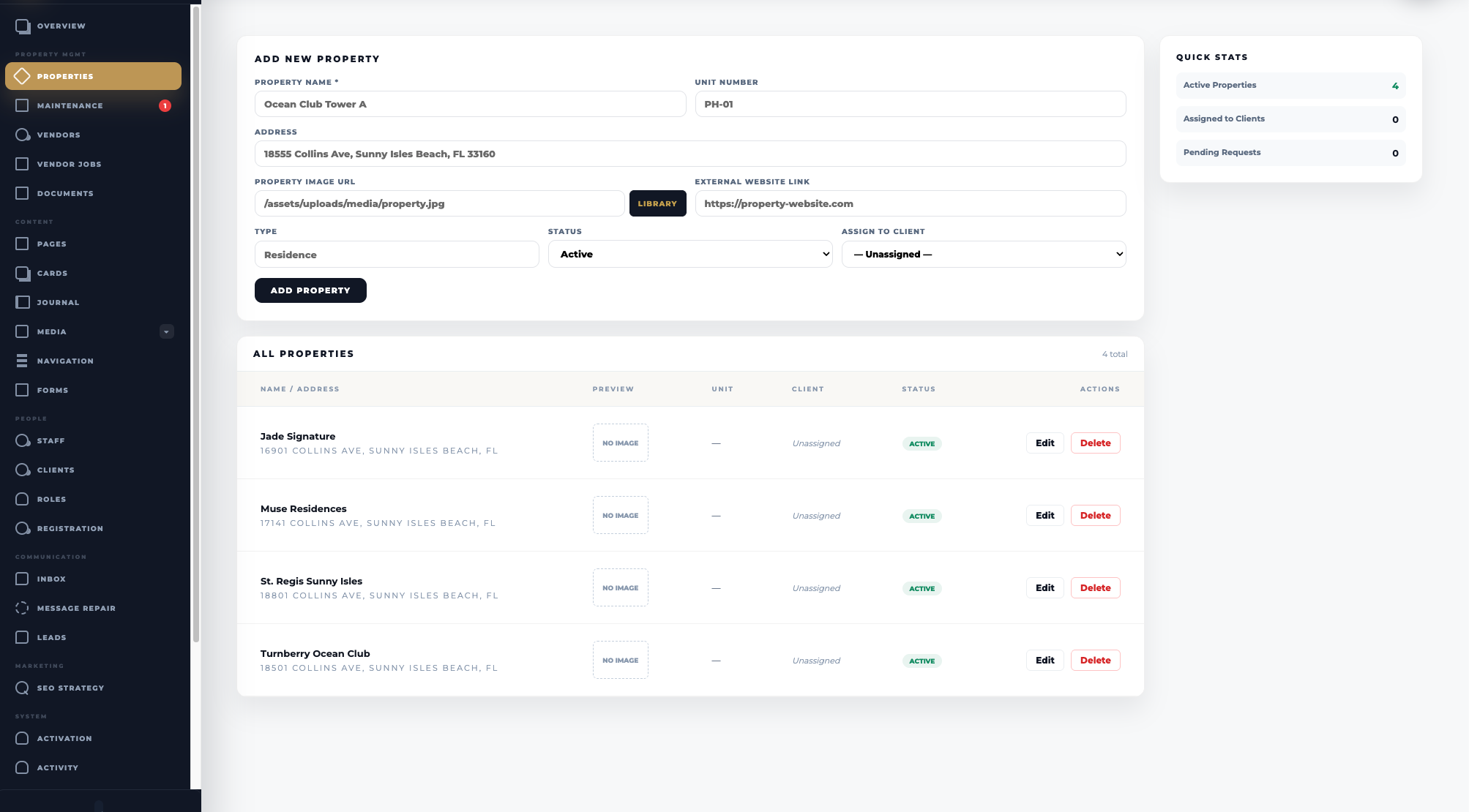Click the Vendors sidebar icon

click(x=23, y=135)
